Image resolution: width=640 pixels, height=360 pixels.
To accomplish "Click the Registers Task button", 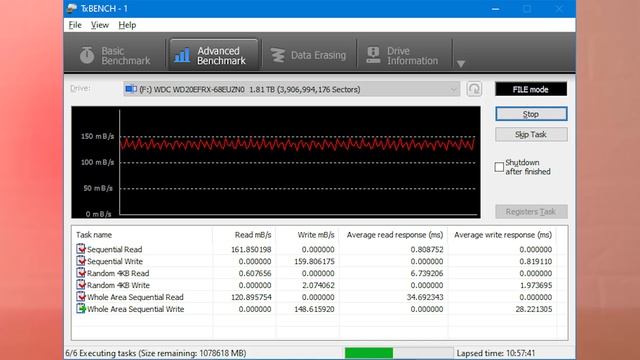I will 531,211.
